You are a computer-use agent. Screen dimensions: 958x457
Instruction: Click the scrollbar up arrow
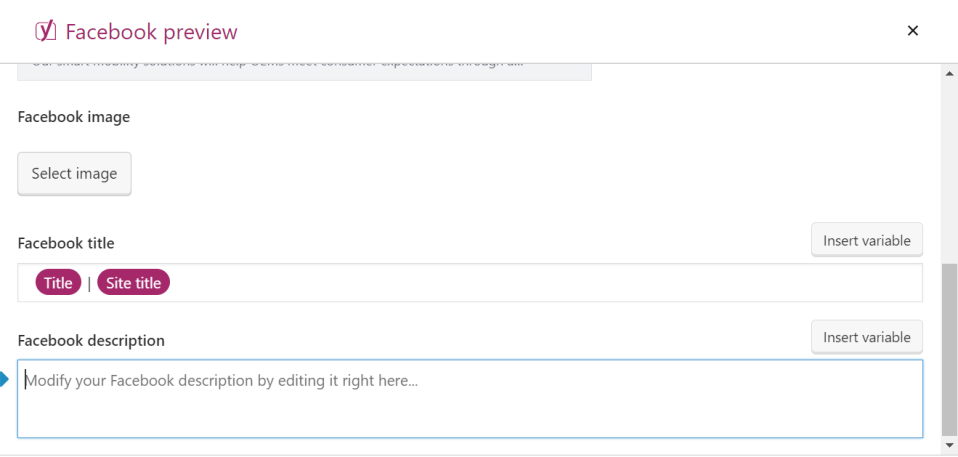point(949,74)
